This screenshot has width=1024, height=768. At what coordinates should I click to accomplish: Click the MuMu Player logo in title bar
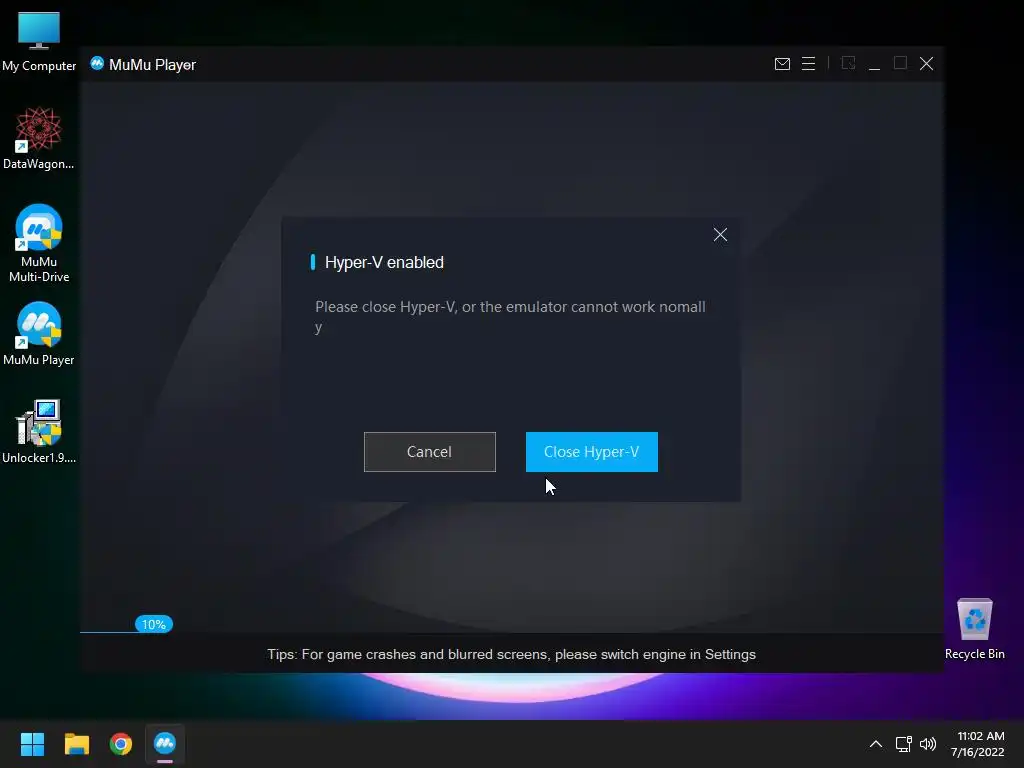click(97, 63)
